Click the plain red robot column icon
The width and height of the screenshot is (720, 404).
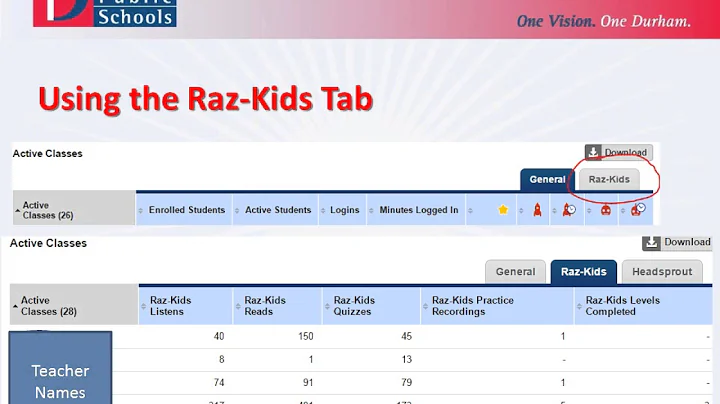click(x=606, y=210)
